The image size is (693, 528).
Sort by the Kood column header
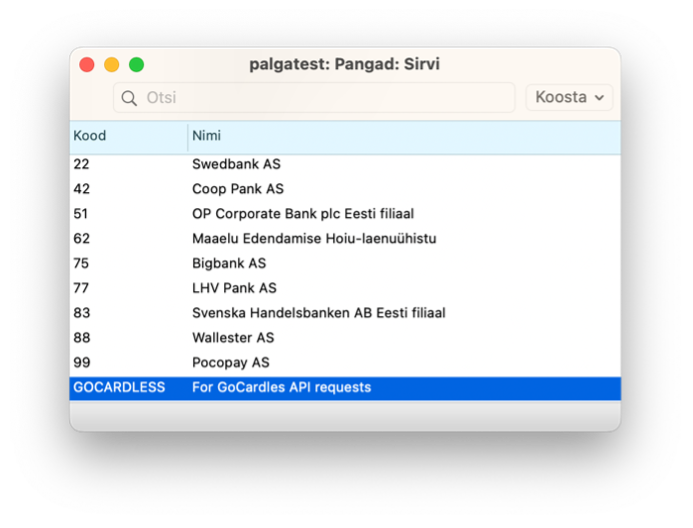coord(129,136)
